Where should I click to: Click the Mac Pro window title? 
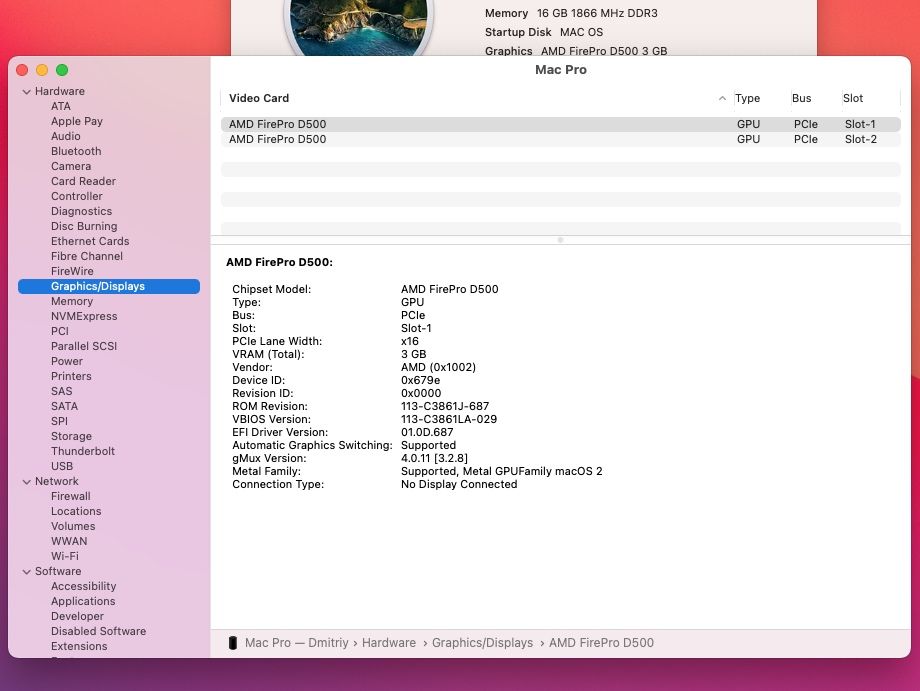pos(560,70)
